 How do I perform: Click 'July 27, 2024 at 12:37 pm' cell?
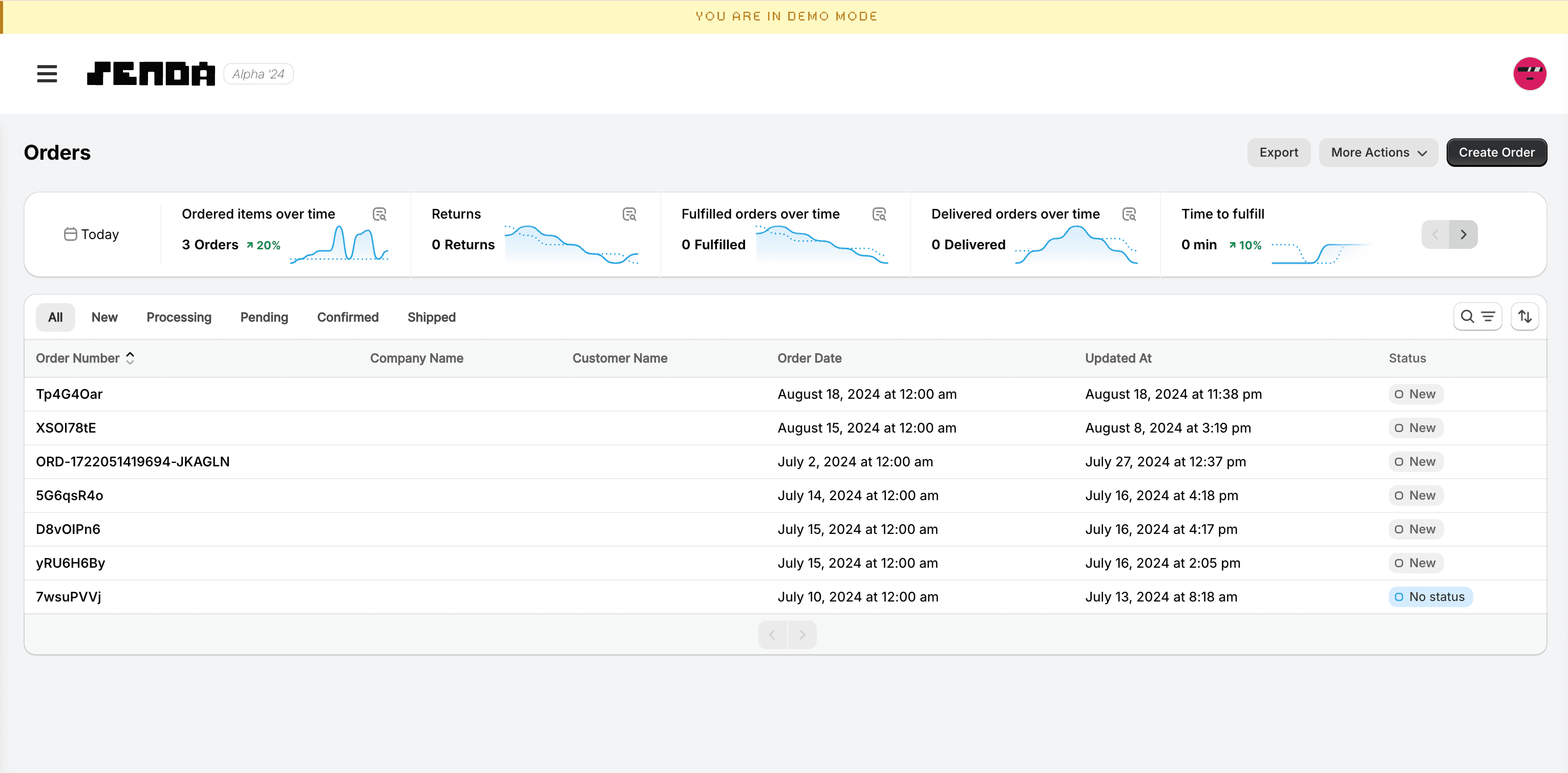1165,462
